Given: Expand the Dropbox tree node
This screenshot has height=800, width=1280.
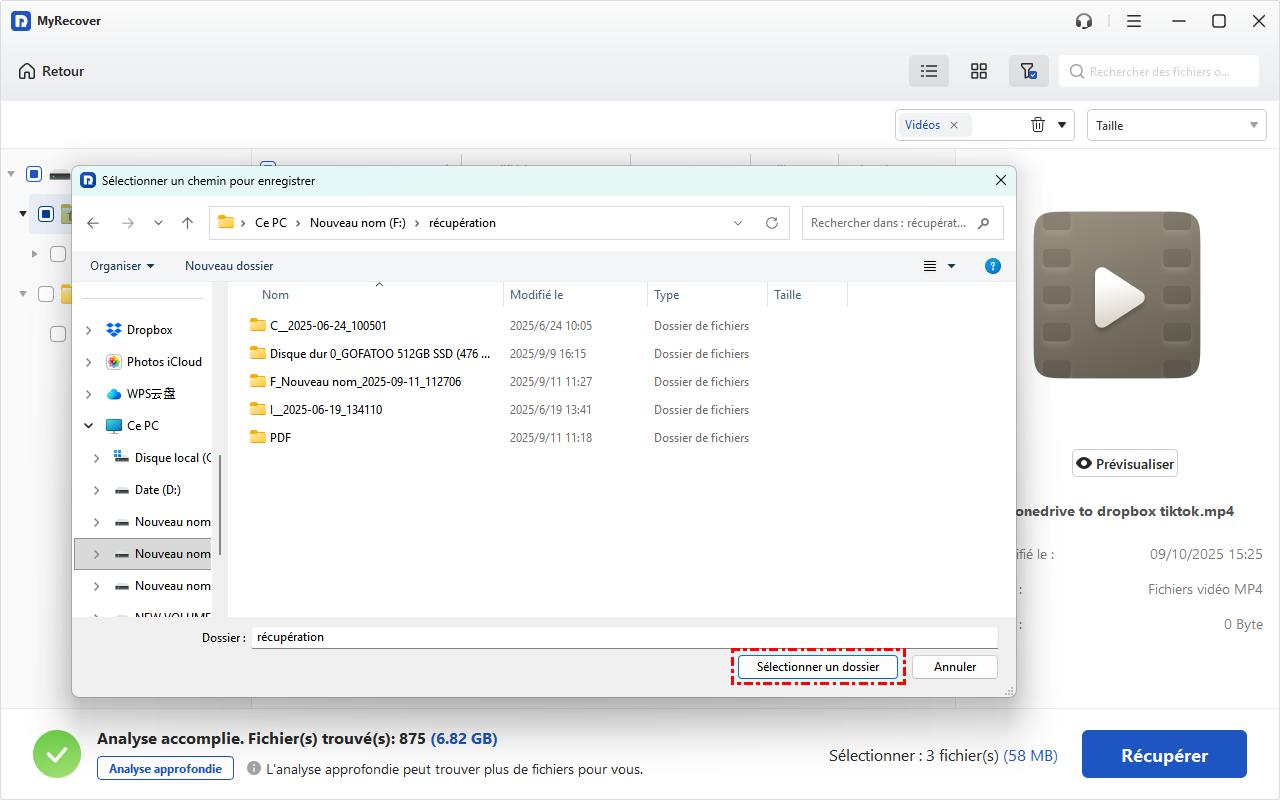Looking at the screenshot, I should tap(89, 330).
